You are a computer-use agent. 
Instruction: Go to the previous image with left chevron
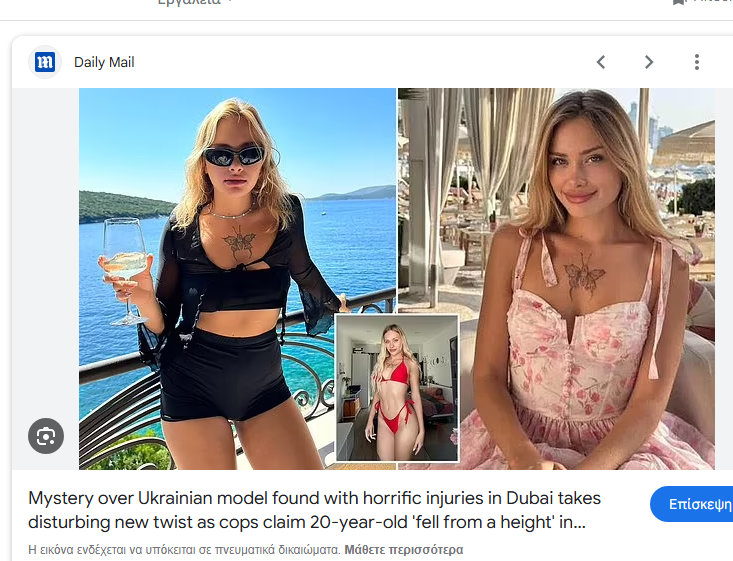point(601,62)
